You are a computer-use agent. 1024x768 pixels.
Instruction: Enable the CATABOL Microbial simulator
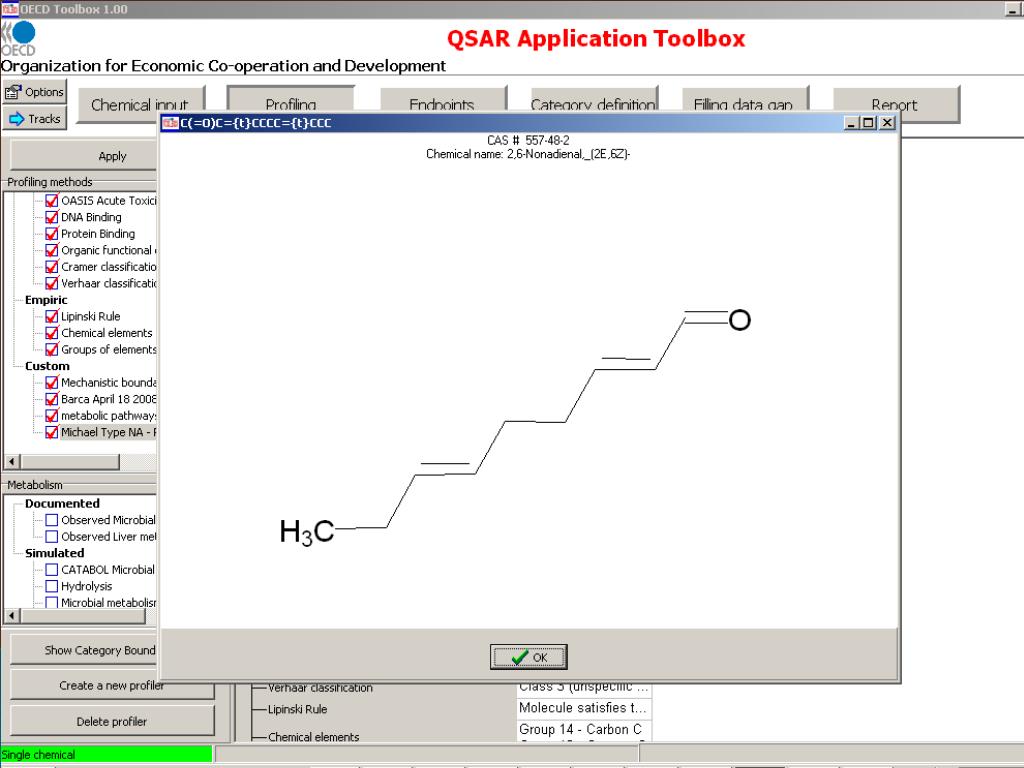[x=52, y=570]
